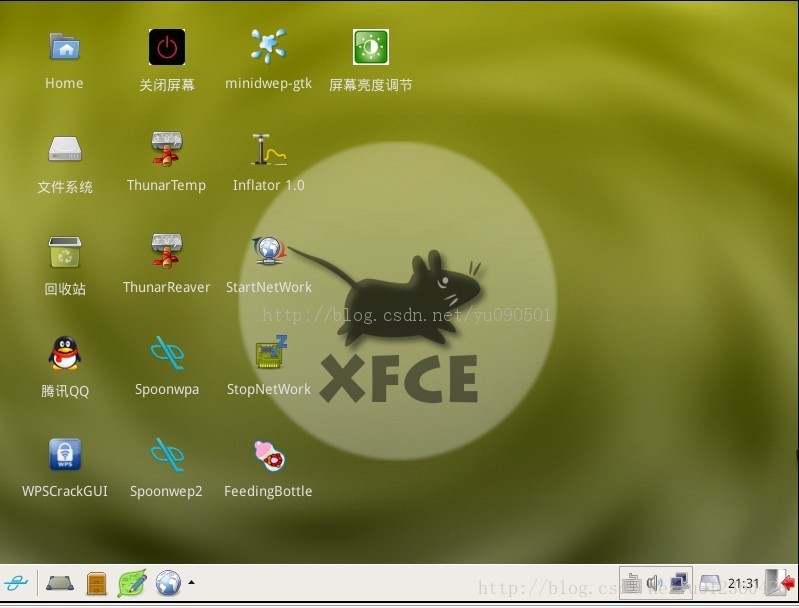This screenshot has width=799, height=608.
Task: Open the 文件系统 drive icon
Action: pos(65,149)
